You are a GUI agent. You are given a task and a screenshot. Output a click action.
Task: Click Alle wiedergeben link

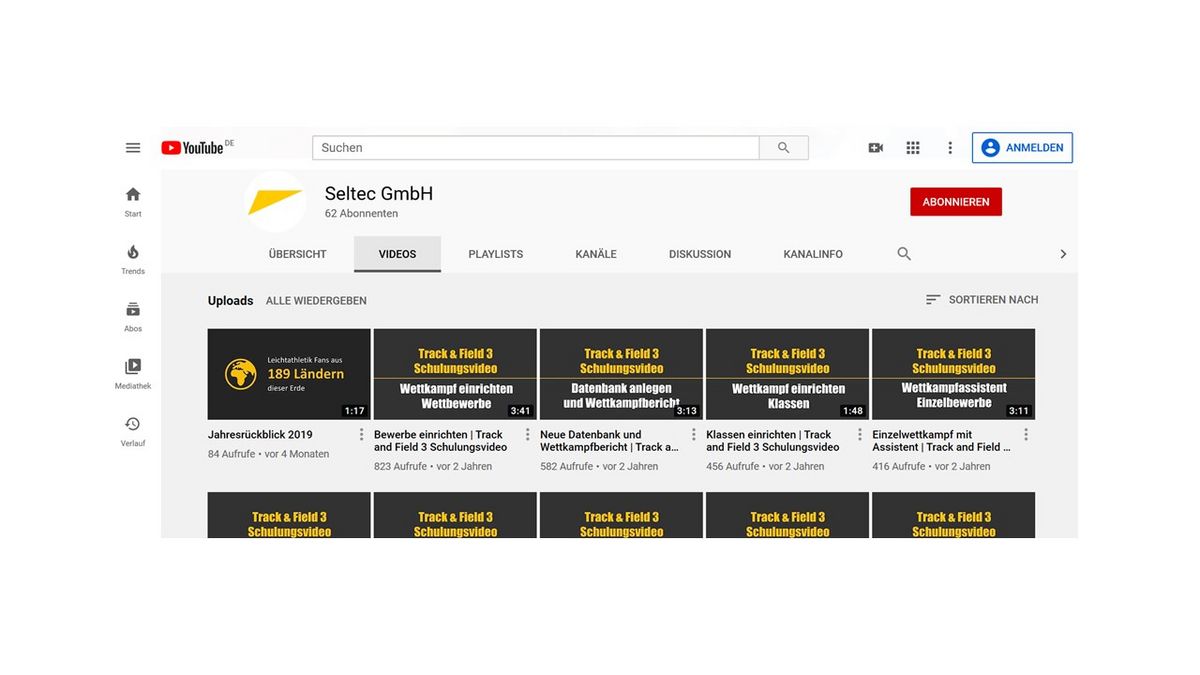coord(316,301)
